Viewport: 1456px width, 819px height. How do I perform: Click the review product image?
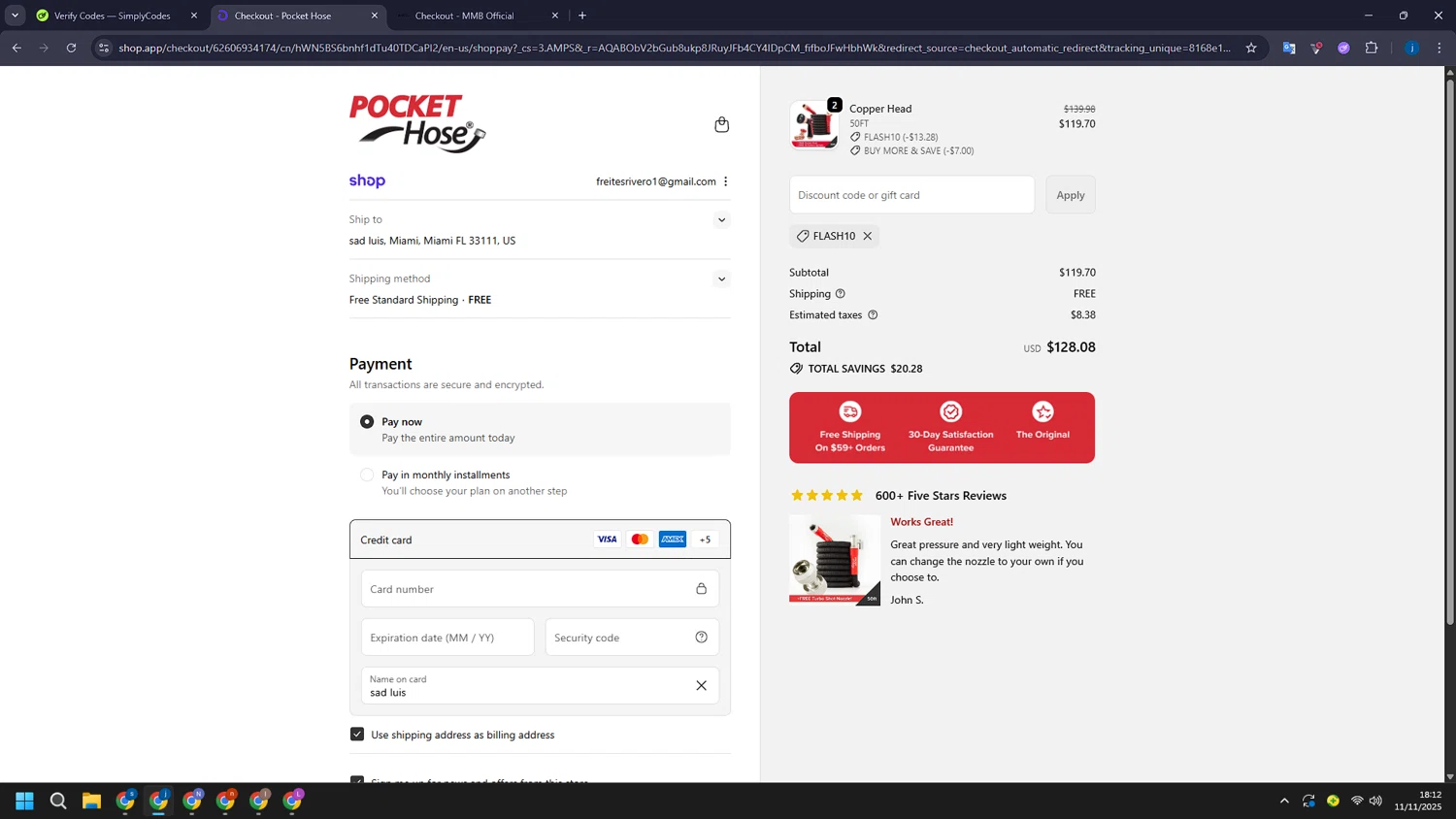[x=835, y=560]
